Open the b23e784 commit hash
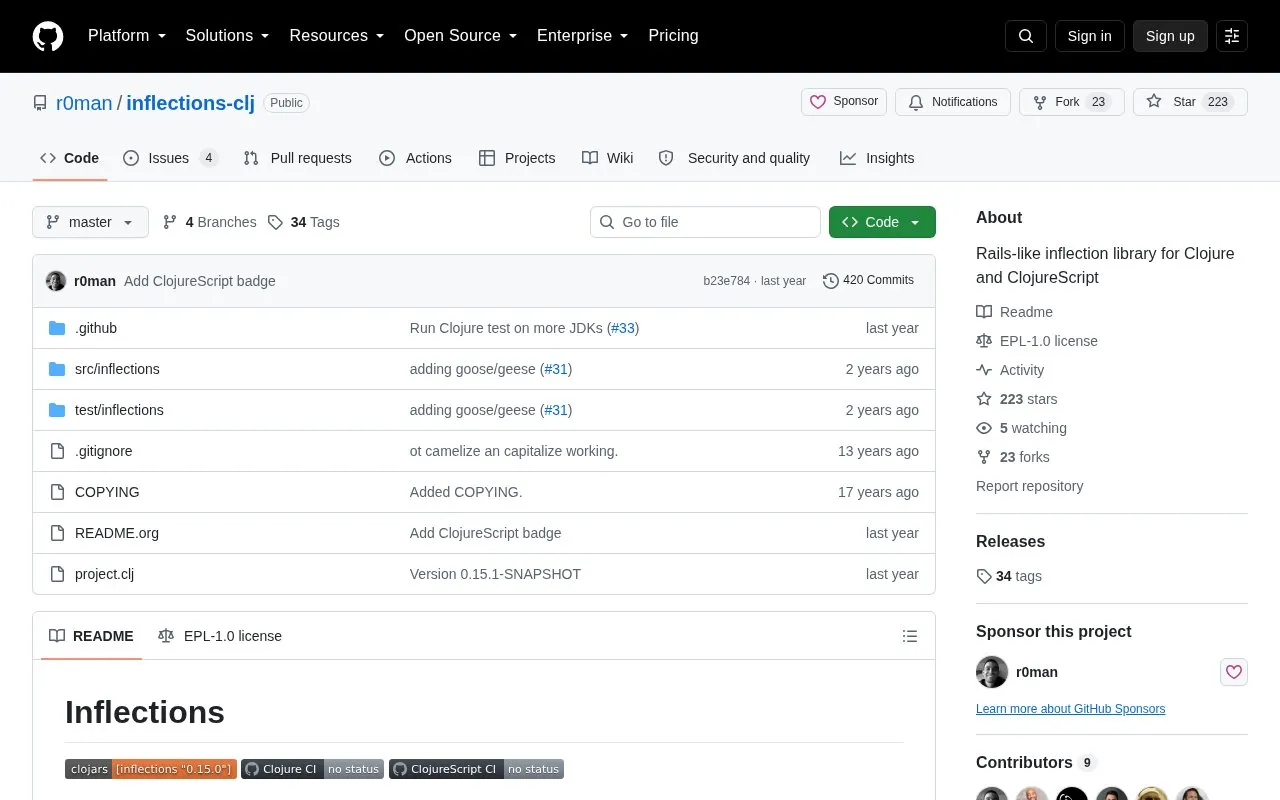This screenshot has height=800, width=1280. tap(726, 281)
